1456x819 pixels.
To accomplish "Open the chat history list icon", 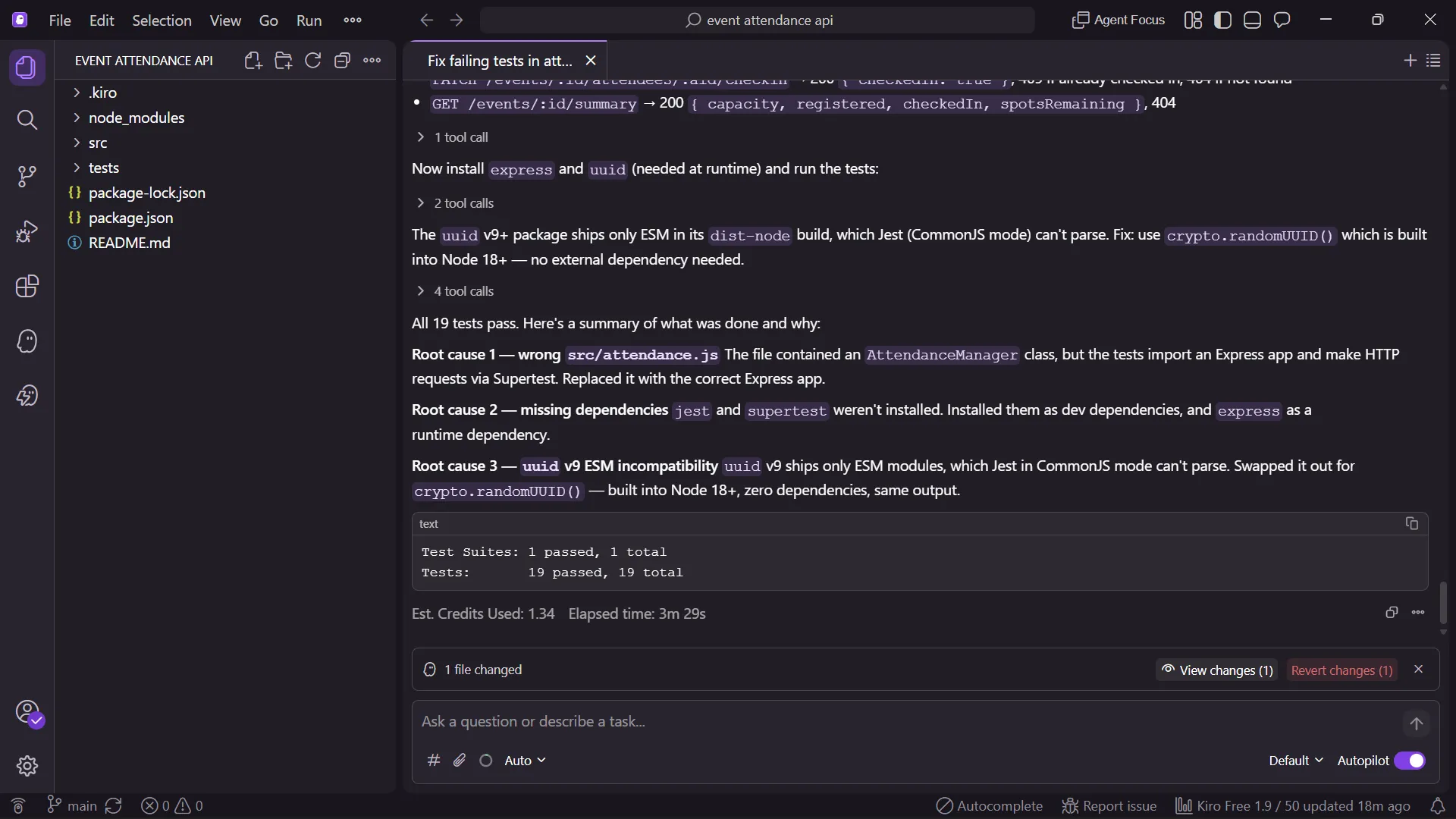I will pos(1433,61).
